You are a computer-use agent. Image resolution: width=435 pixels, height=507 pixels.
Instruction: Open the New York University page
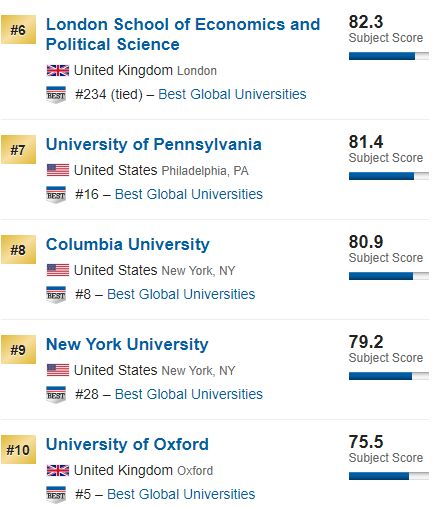tap(127, 344)
